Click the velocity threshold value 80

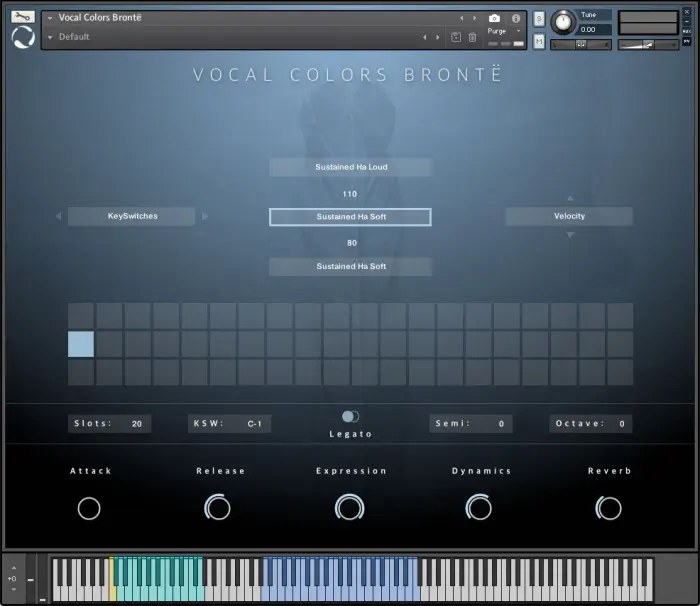click(352, 243)
